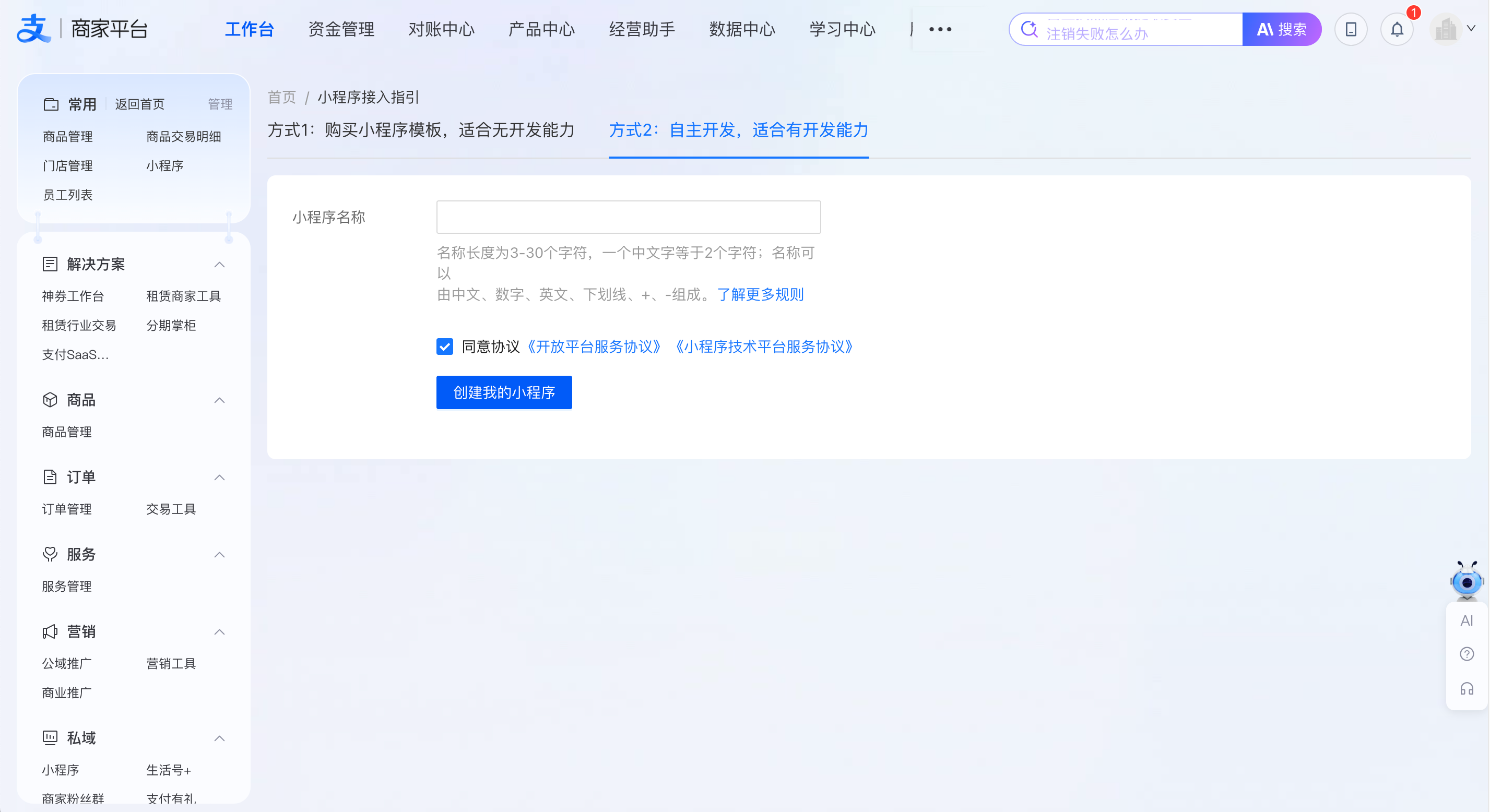This screenshot has height=812, width=1490.
Task: Click the question mark help icon
Action: [1467, 654]
